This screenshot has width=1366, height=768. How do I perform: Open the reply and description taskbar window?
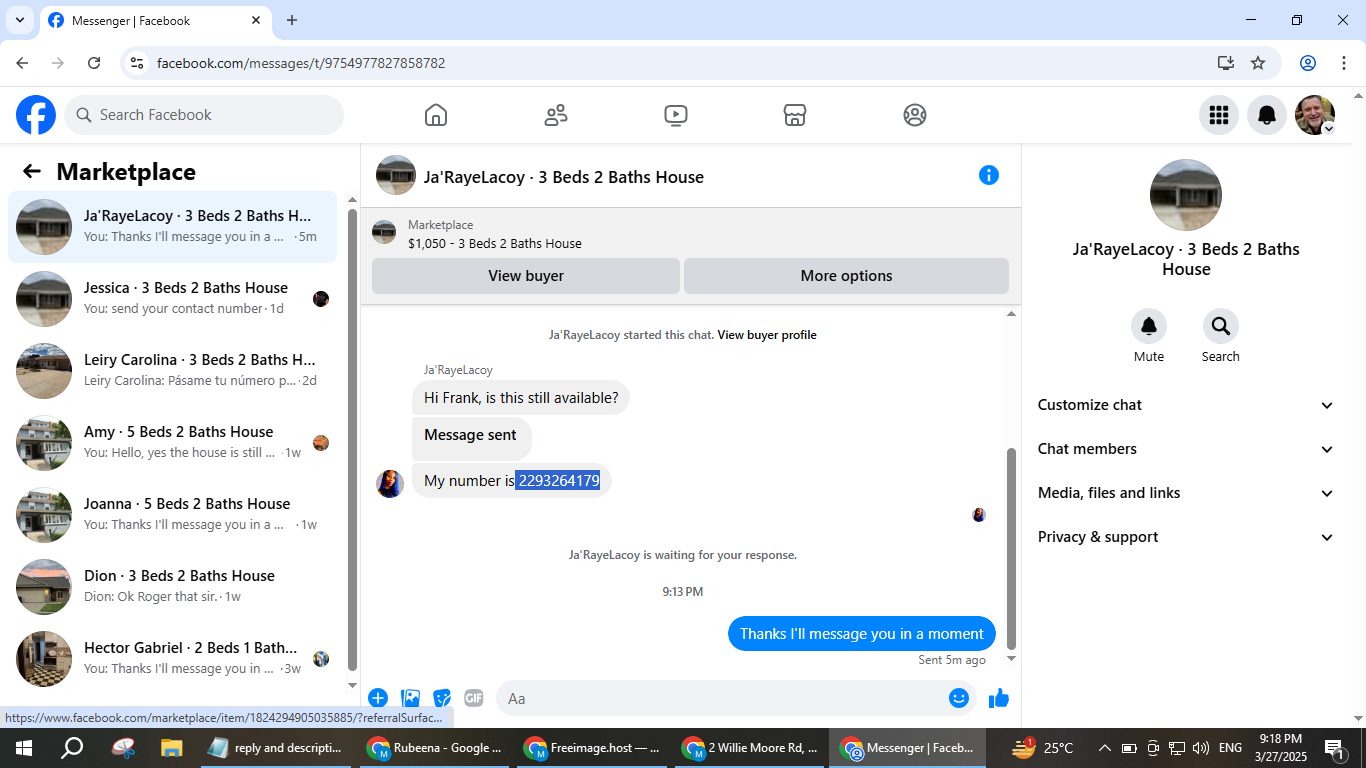(x=277, y=748)
